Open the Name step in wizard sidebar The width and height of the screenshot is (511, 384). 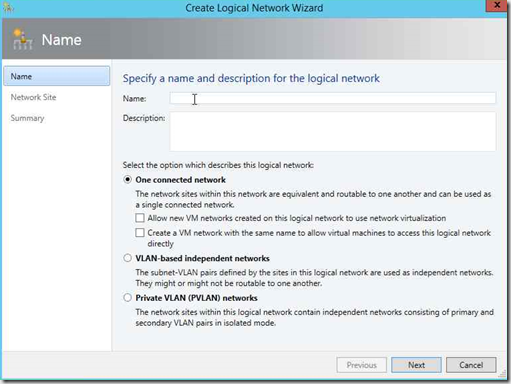pos(57,76)
